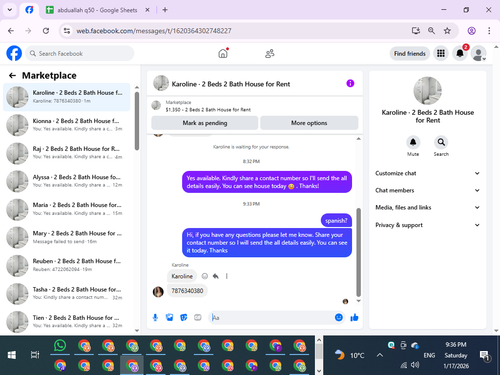Click Find friends button
Image resolution: width=500 pixels, height=375 pixels.
[x=410, y=53]
